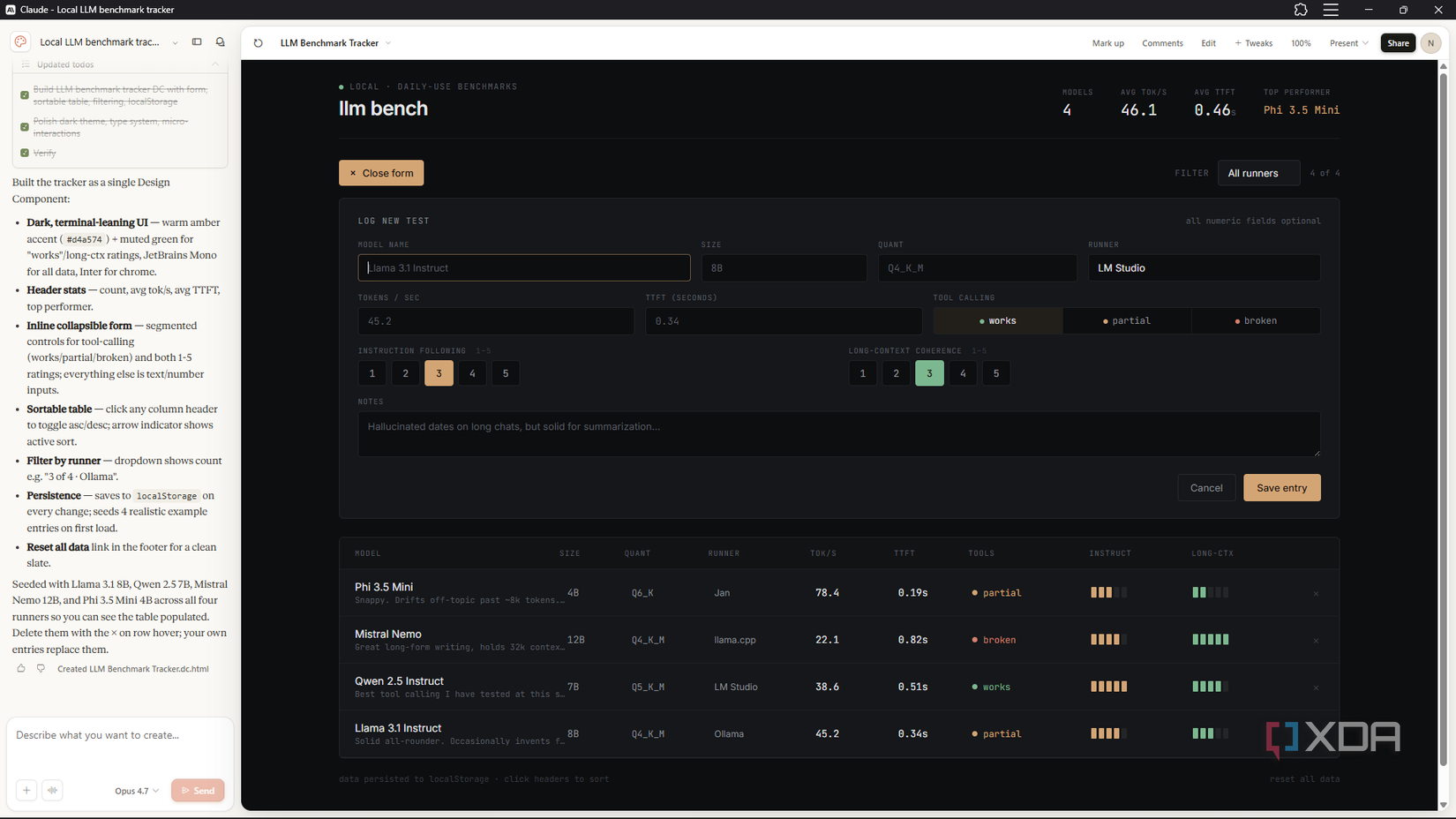Click Save entry button
Screen dimensions: 1456x819
click(x=1281, y=488)
